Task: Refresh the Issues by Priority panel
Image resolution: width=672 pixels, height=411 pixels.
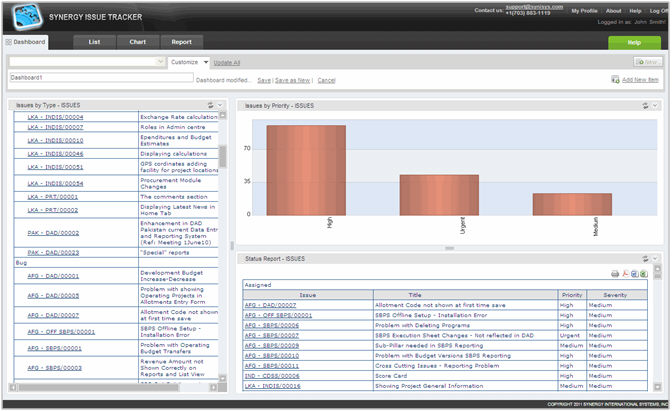Action: [645, 105]
